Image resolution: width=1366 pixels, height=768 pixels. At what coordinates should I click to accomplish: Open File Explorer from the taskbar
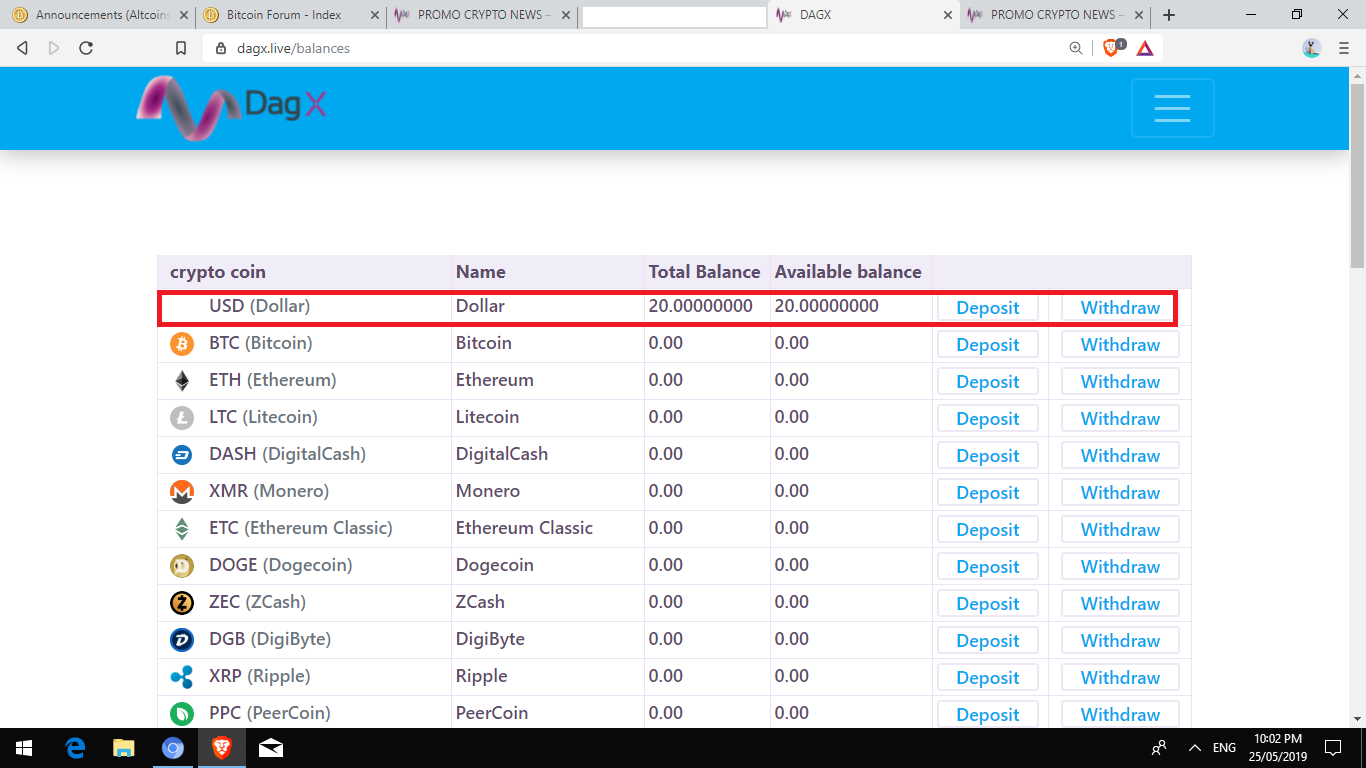pyautogui.click(x=123, y=747)
